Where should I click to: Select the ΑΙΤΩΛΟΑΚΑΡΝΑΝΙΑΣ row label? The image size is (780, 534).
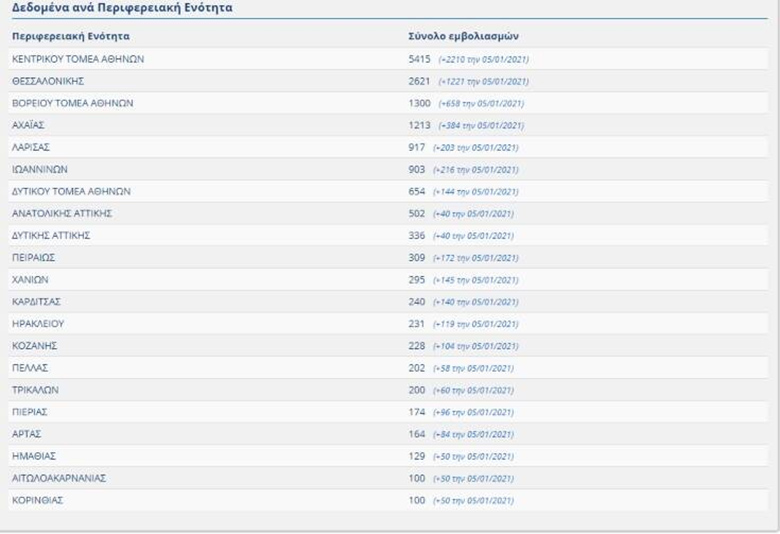(x=59, y=478)
